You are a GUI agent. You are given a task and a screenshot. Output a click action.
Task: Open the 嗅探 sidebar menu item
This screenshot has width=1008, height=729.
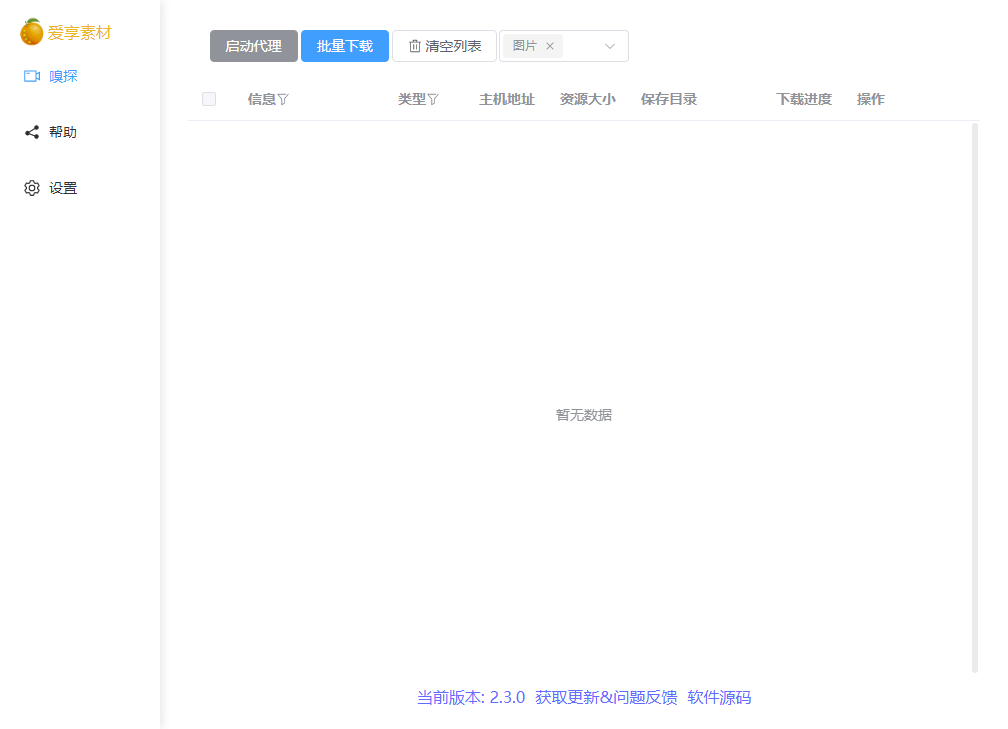tap(63, 76)
